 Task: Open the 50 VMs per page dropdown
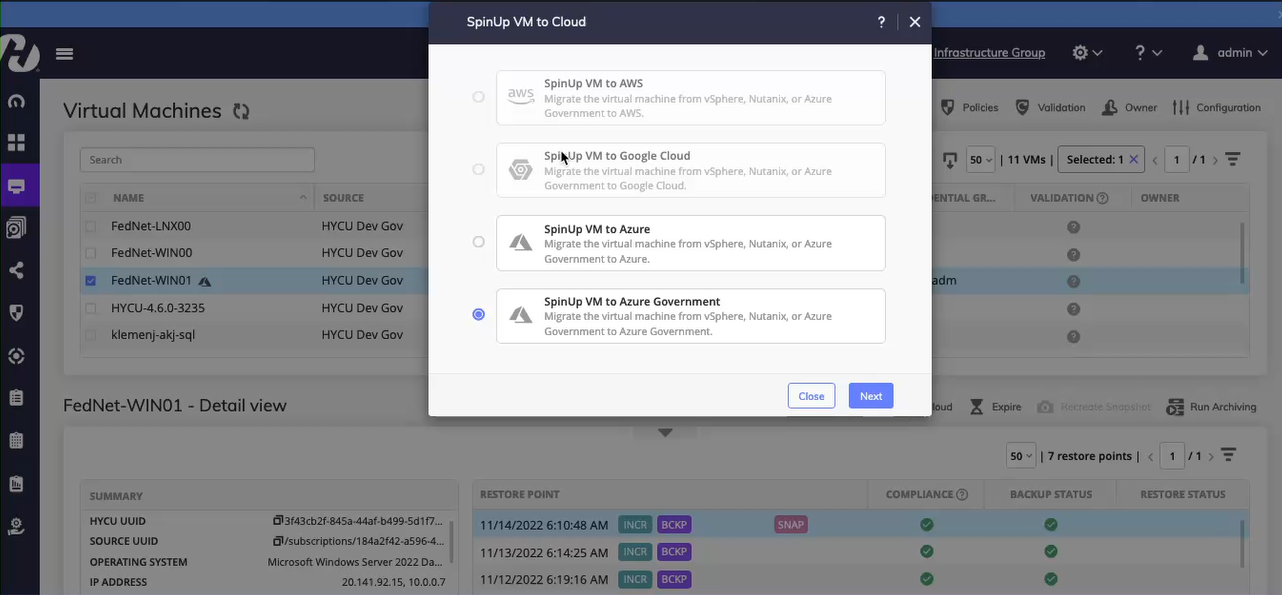(x=980, y=158)
